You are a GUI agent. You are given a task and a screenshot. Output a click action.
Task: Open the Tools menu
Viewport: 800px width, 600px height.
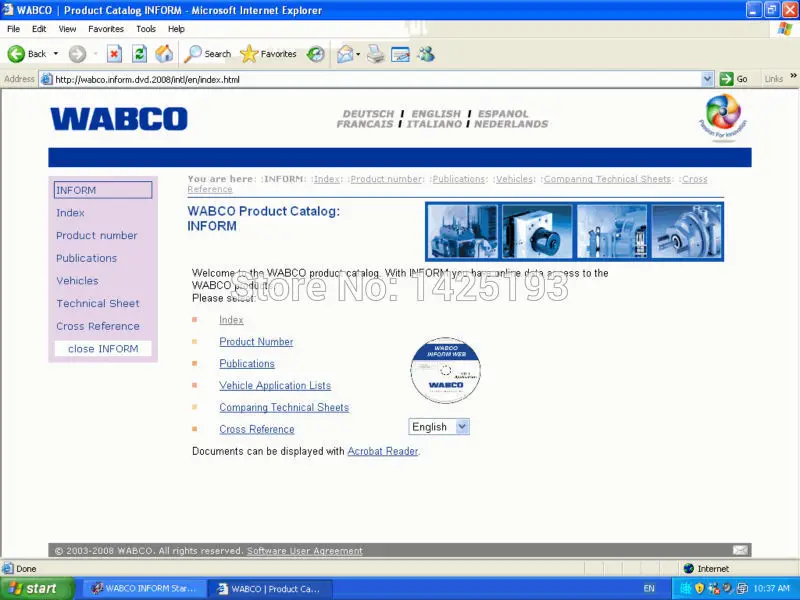(145, 29)
